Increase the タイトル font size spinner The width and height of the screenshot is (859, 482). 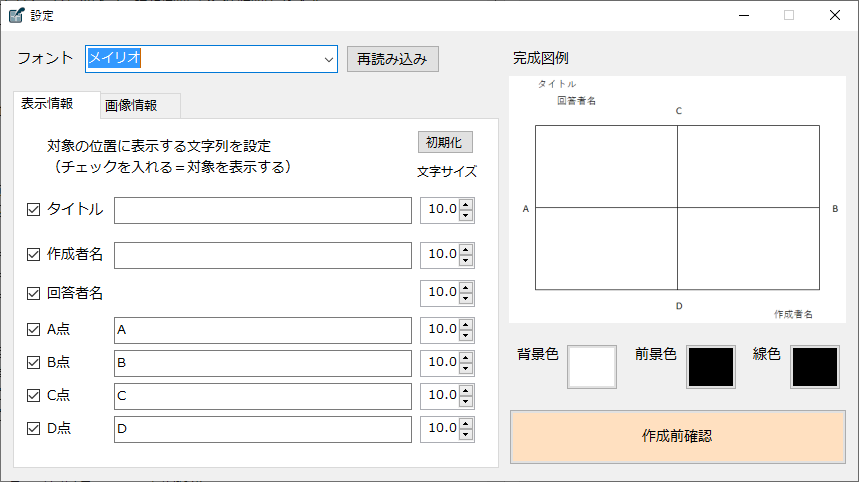click(x=466, y=205)
